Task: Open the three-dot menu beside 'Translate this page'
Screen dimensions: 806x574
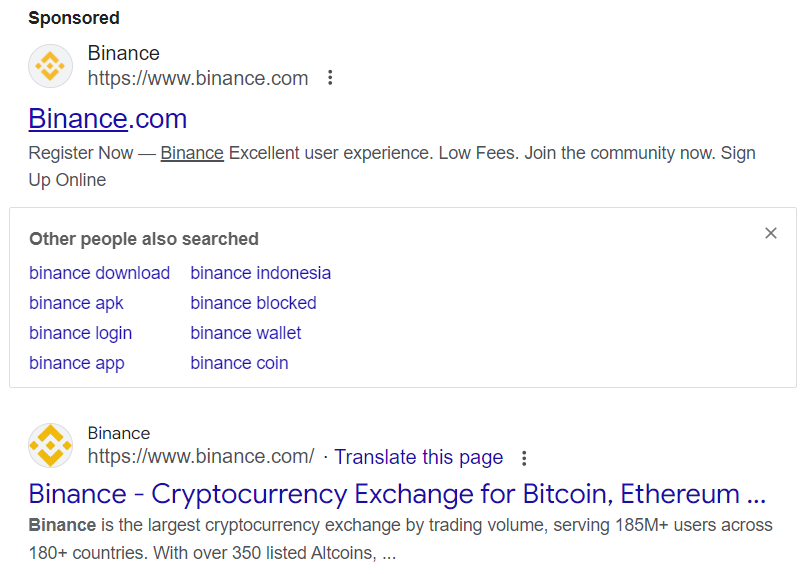Action: [x=524, y=458]
